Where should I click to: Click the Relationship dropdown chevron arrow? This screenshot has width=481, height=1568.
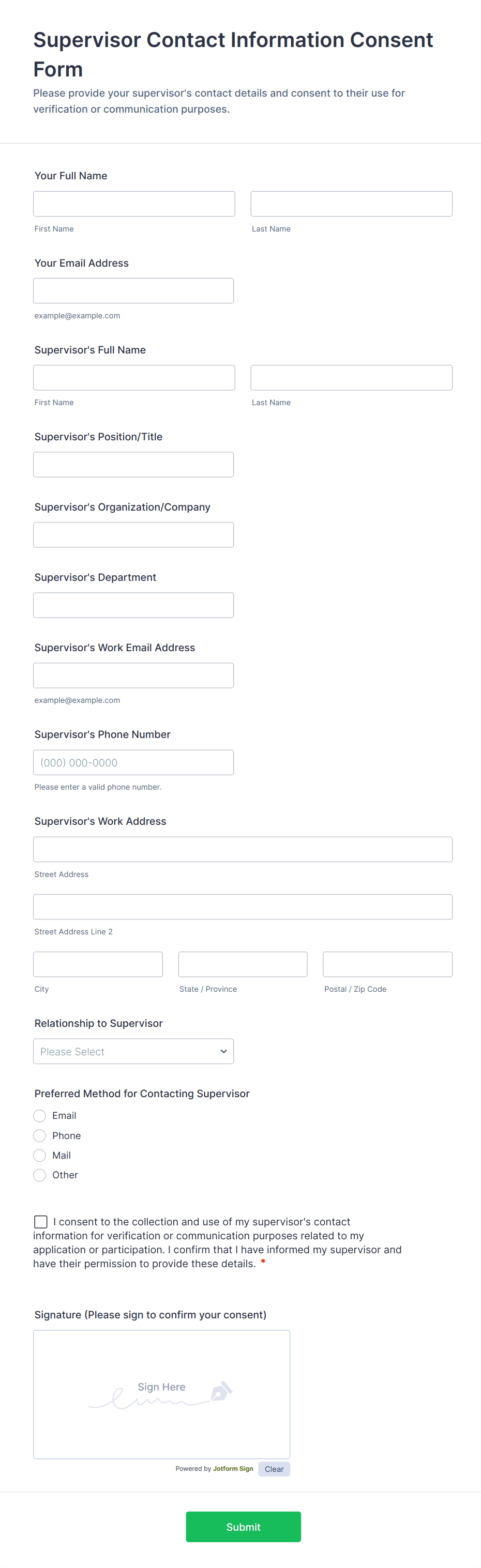pyautogui.click(x=223, y=1051)
